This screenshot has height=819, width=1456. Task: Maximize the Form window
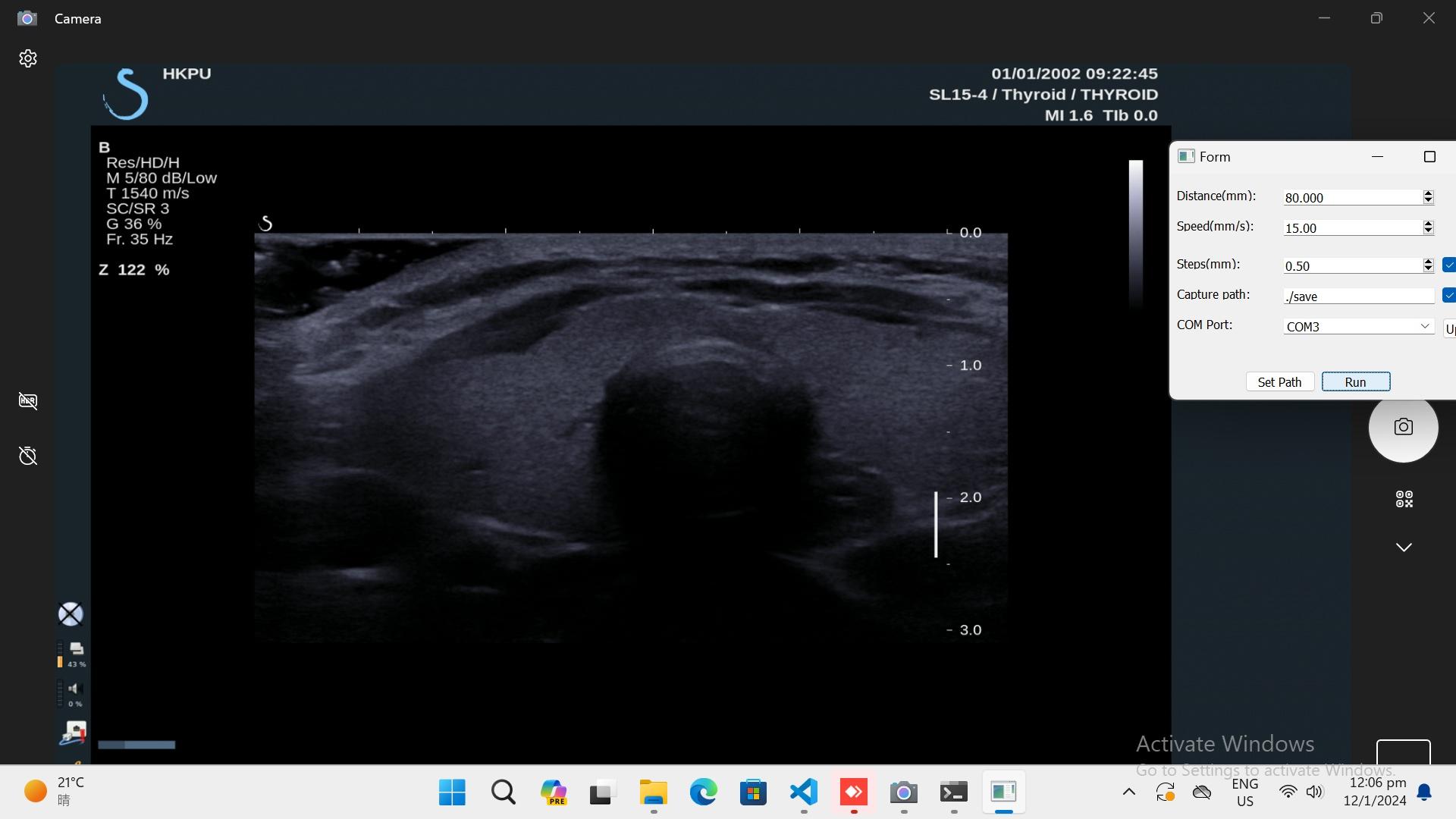[x=1429, y=157]
